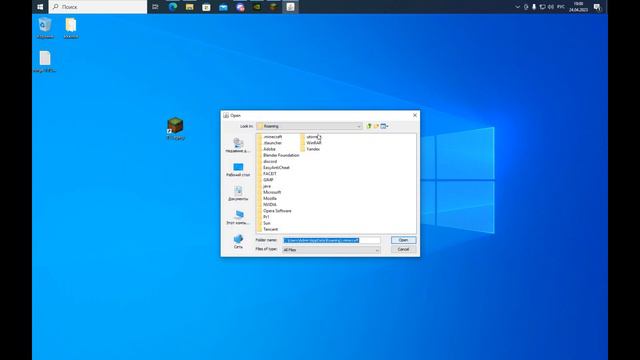Select Documents shortcut in dialog sidebar
Viewport: 640px width, 360px height.
tap(238, 193)
